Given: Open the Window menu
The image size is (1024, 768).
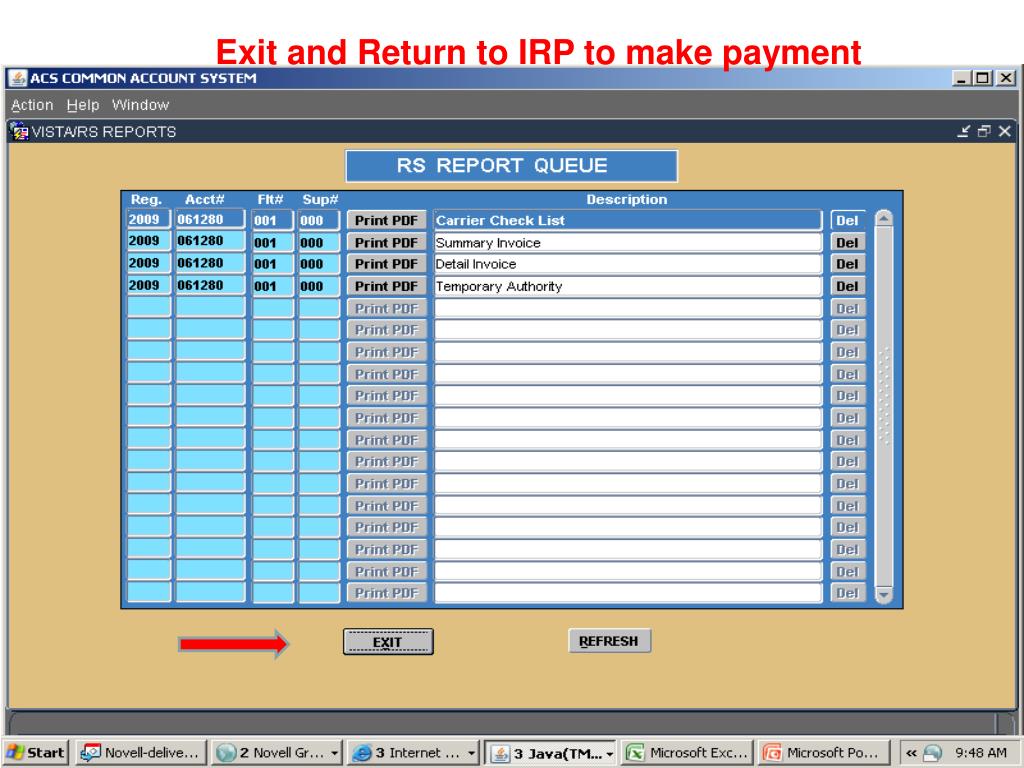Looking at the screenshot, I should click(140, 105).
